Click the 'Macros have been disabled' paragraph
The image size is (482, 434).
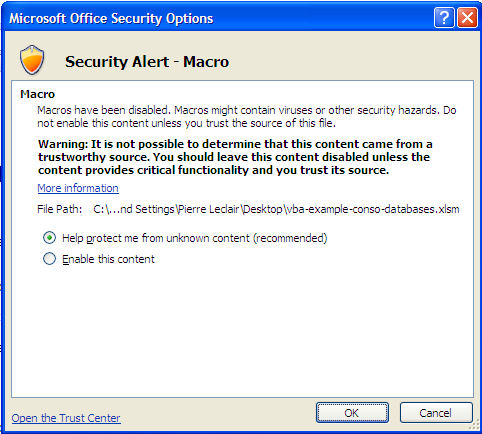coord(247,117)
